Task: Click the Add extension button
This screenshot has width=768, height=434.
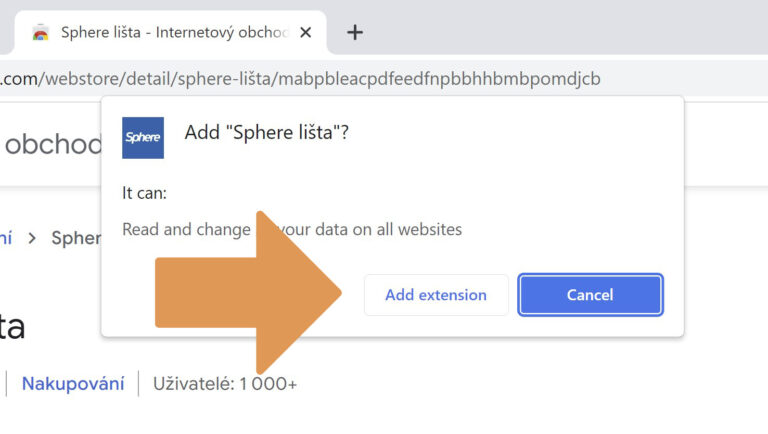Action: [435, 295]
